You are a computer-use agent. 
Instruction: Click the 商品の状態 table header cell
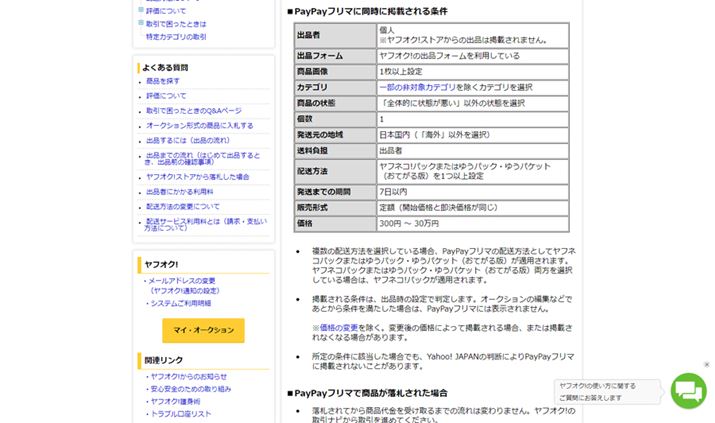(336, 103)
